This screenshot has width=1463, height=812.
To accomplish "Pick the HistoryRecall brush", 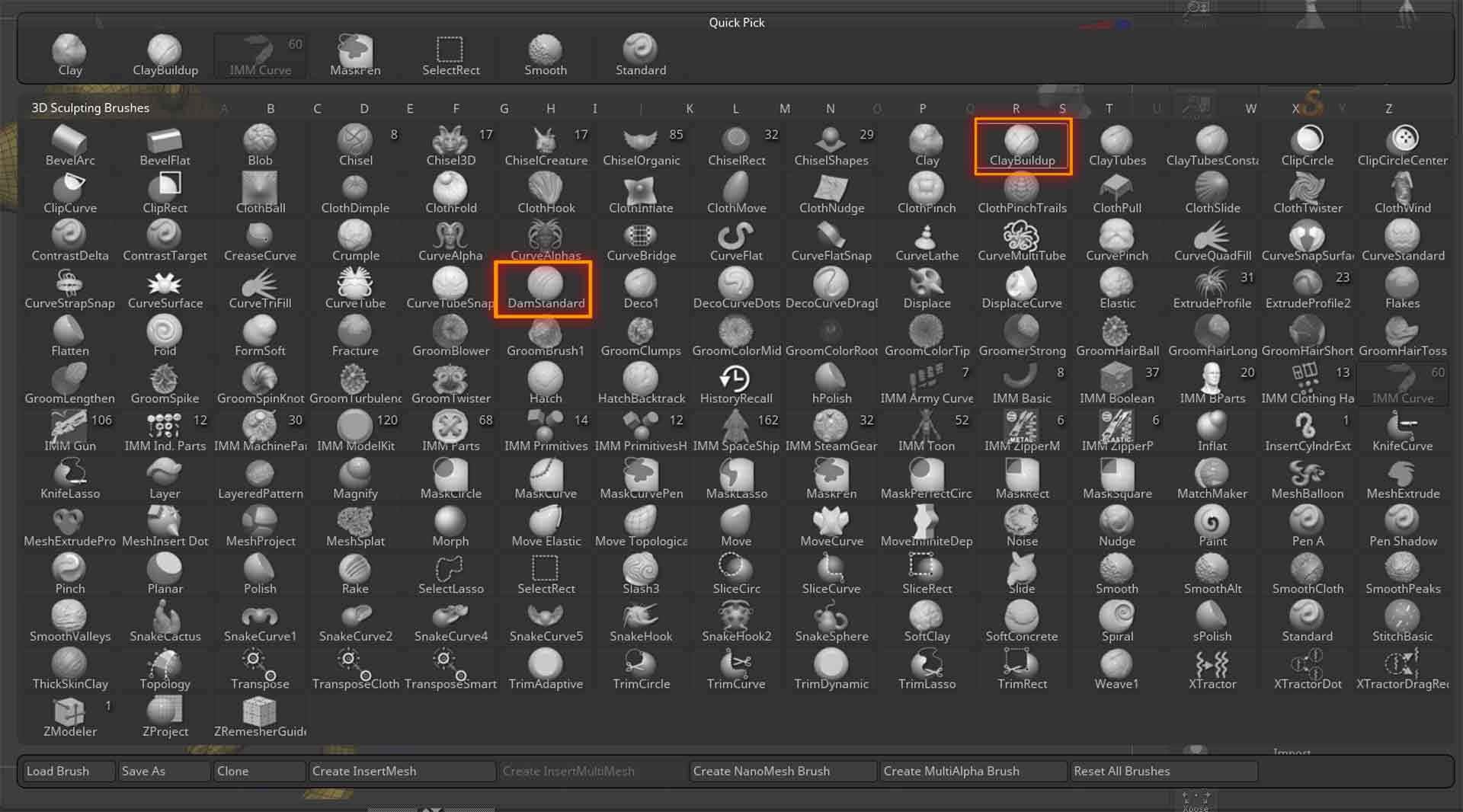I will click(x=735, y=385).
